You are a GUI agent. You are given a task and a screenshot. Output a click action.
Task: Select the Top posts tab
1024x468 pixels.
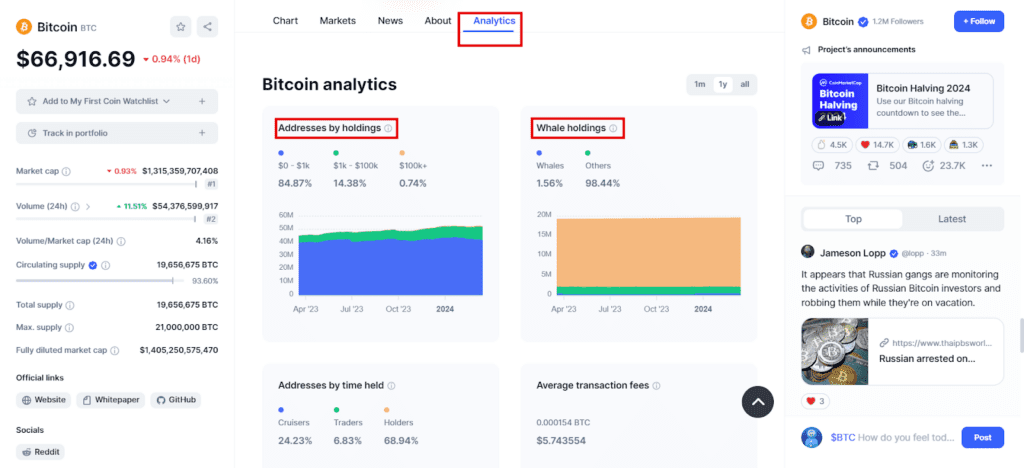853,219
